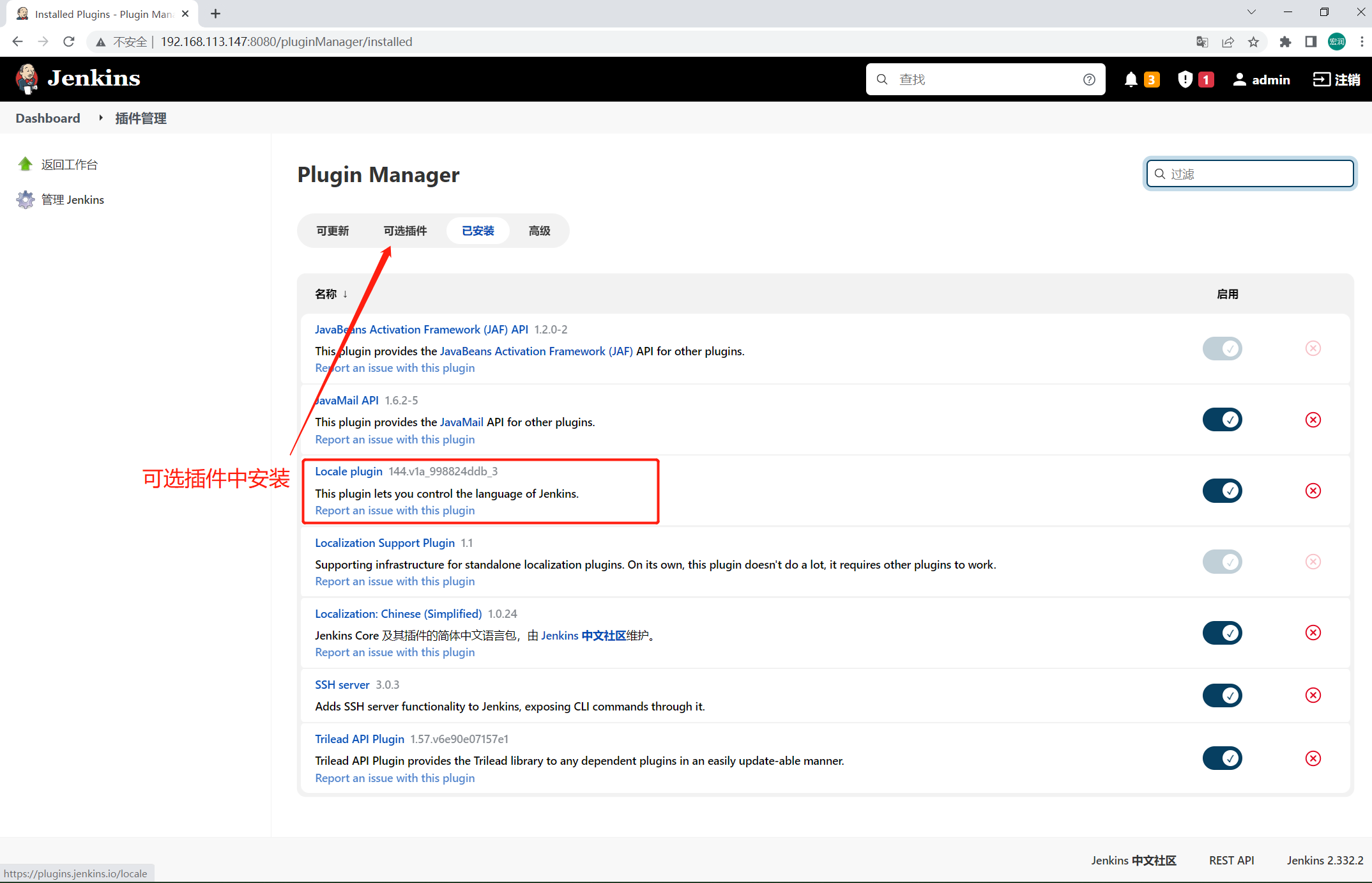Screen dimensions: 1372x883
Task: Click the 管理 Jenkins gear icon
Action: coord(25,199)
